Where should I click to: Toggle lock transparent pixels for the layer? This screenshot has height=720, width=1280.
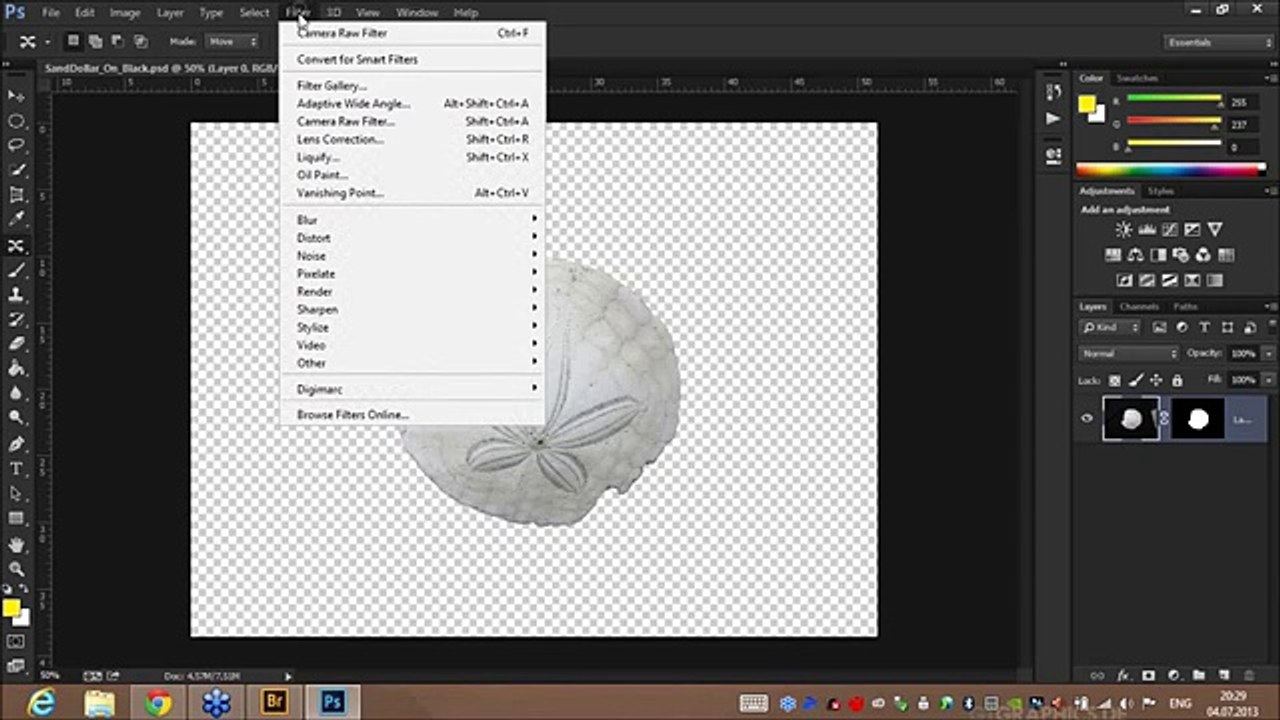[1114, 380]
